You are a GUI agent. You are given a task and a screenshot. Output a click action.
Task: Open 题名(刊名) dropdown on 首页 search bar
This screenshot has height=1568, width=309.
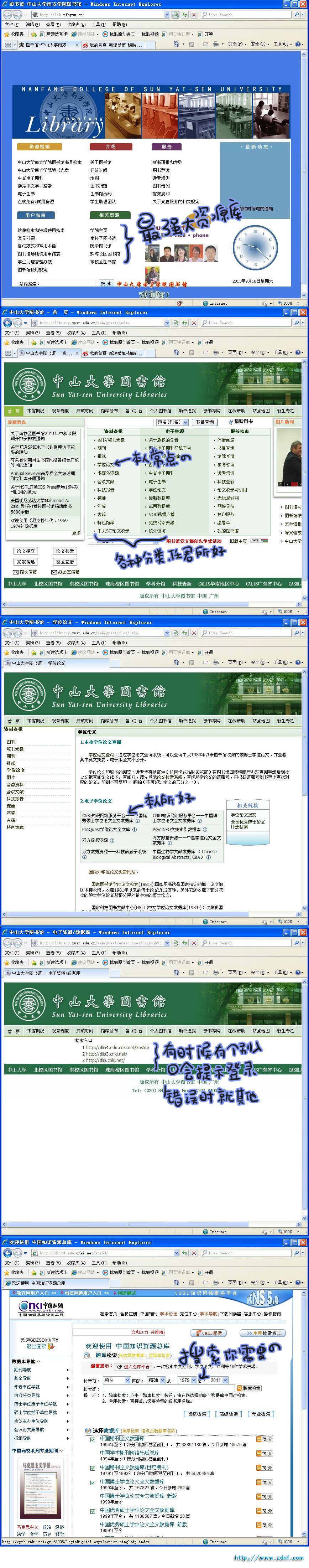172,422
